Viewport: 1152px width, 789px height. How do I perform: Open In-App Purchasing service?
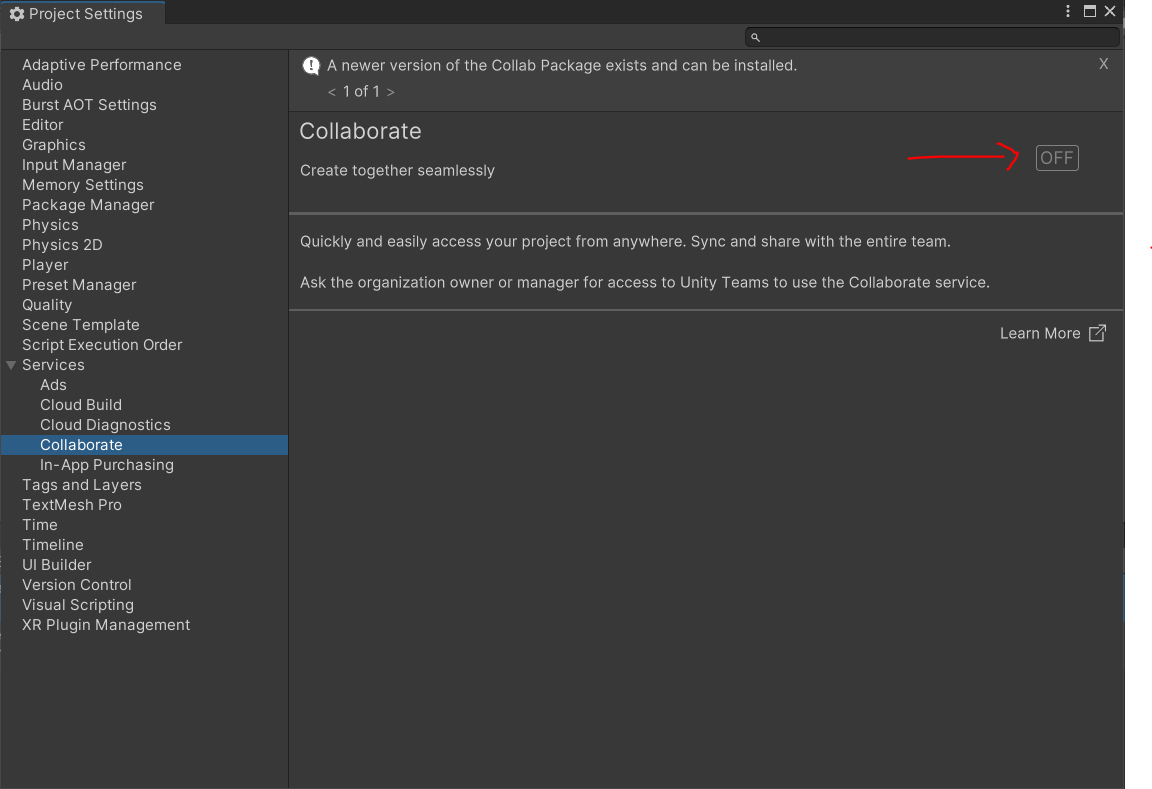(107, 465)
